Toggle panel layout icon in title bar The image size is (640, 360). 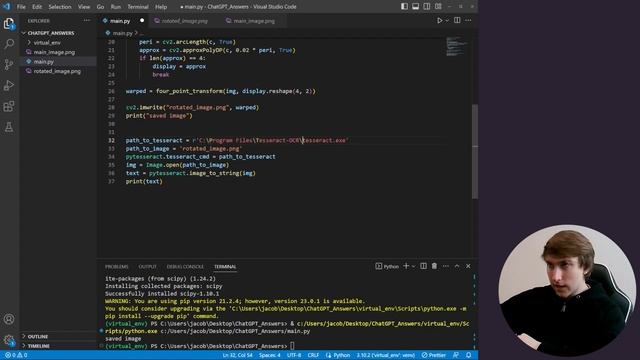point(416,7)
